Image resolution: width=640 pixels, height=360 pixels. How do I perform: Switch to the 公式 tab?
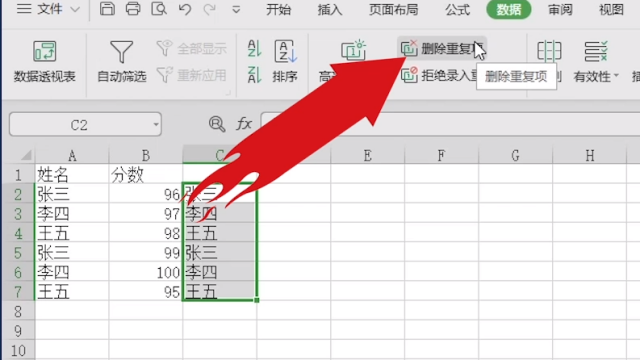458,9
